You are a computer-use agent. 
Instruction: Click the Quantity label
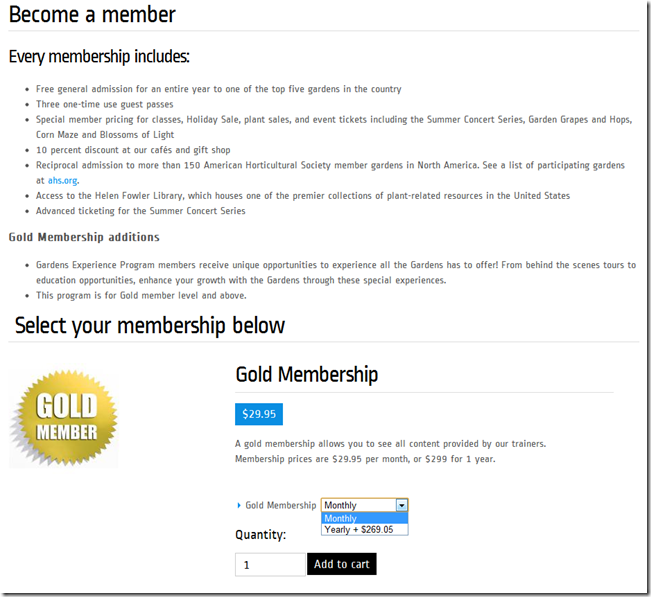coord(260,535)
